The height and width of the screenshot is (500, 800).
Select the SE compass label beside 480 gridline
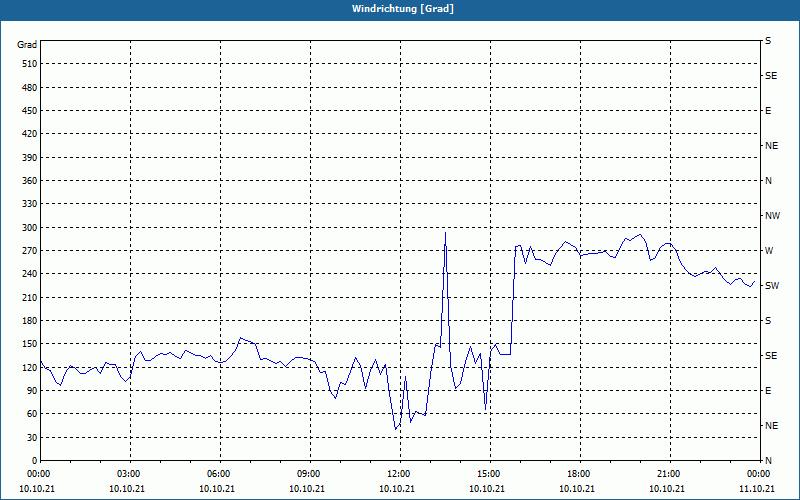point(771,76)
